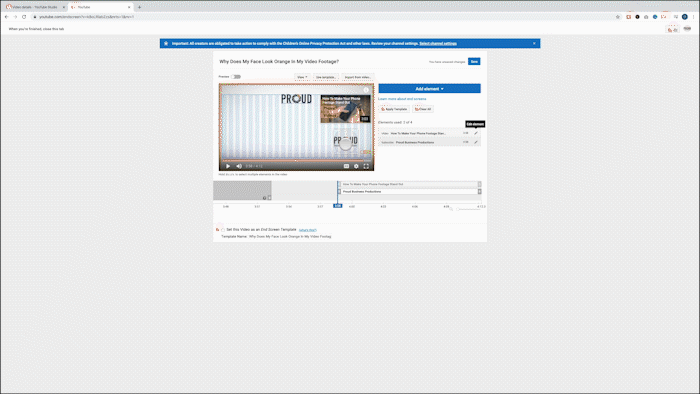Toggle the Preview switch
The width and height of the screenshot is (700, 394).
click(x=236, y=77)
